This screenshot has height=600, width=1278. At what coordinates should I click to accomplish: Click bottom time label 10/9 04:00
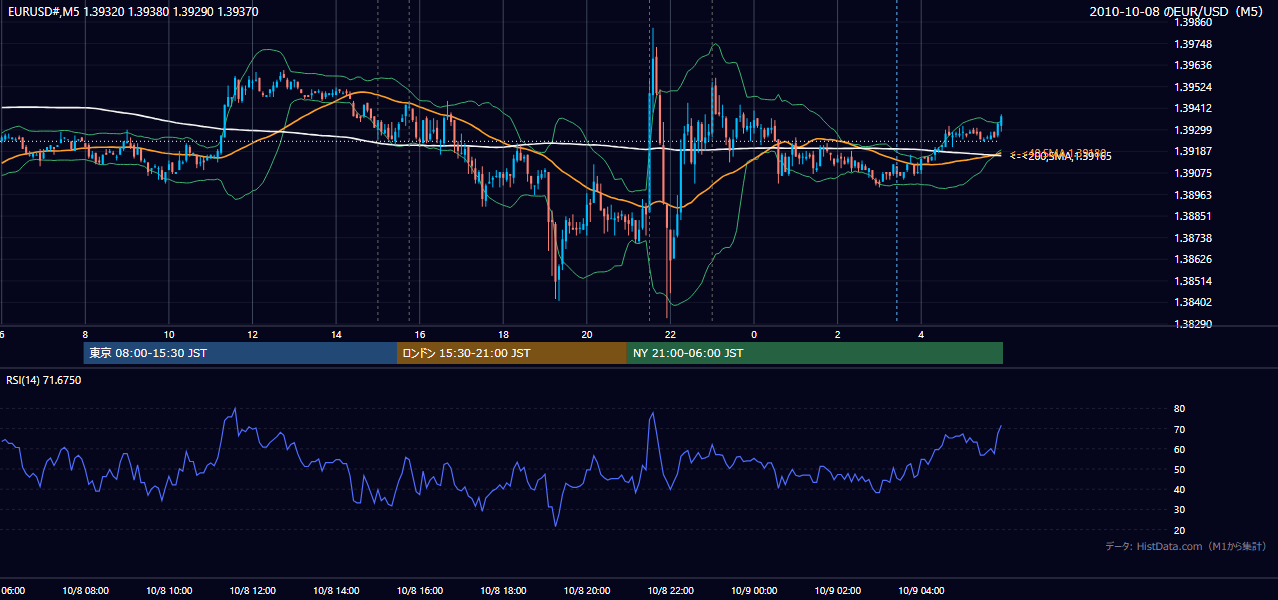click(x=922, y=591)
